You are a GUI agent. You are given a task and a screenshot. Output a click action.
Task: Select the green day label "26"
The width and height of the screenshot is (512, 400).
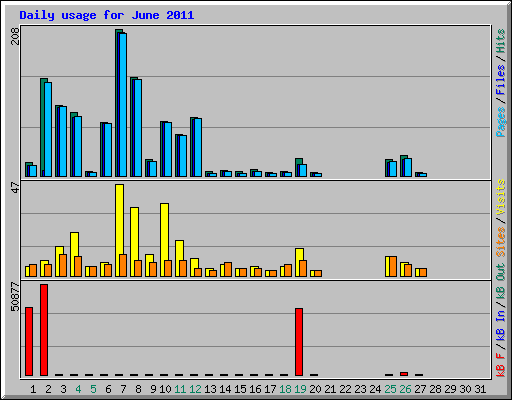click(x=405, y=389)
